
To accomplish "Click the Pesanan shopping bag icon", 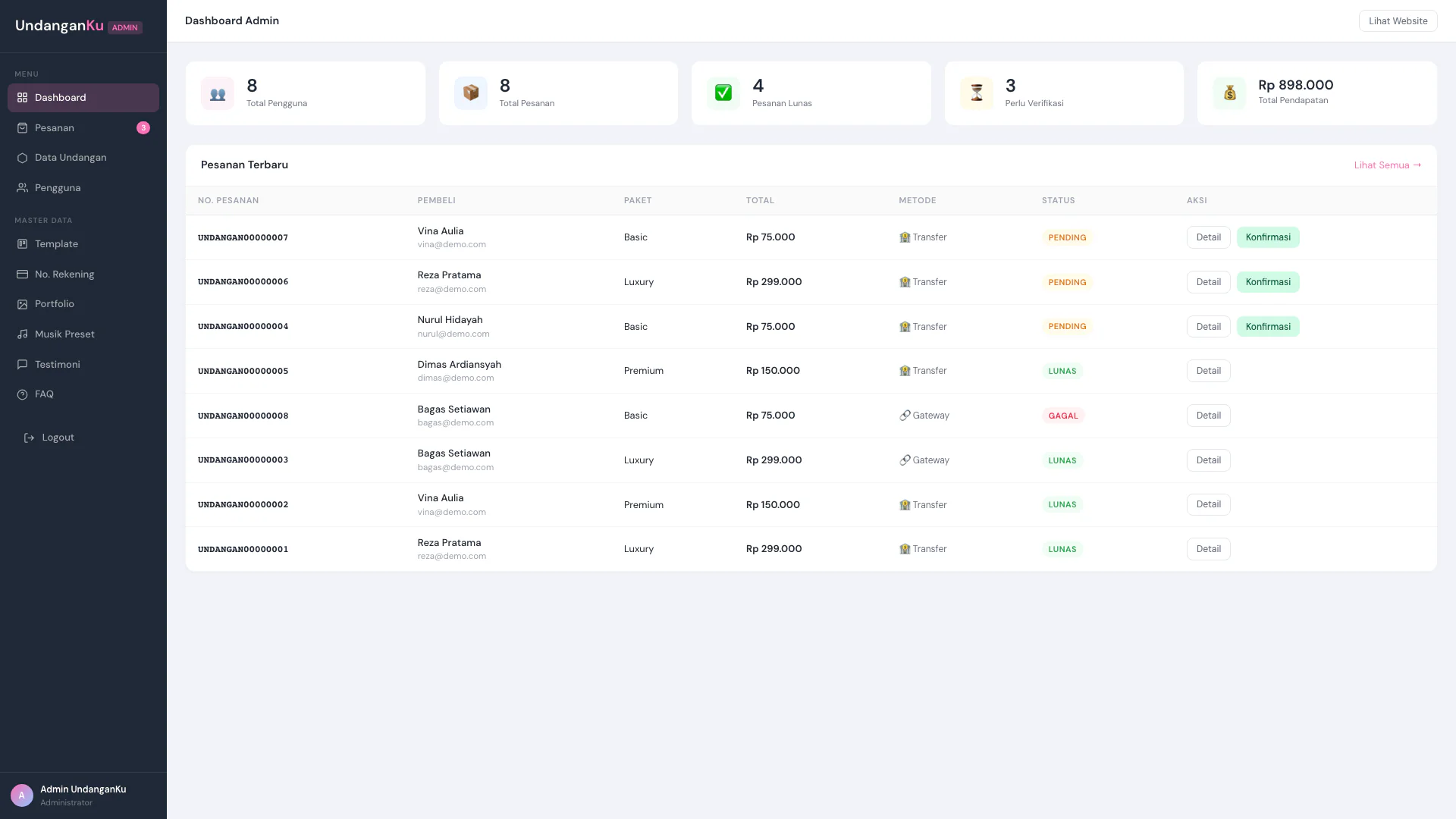I will pyautogui.click(x=22, y=128).
